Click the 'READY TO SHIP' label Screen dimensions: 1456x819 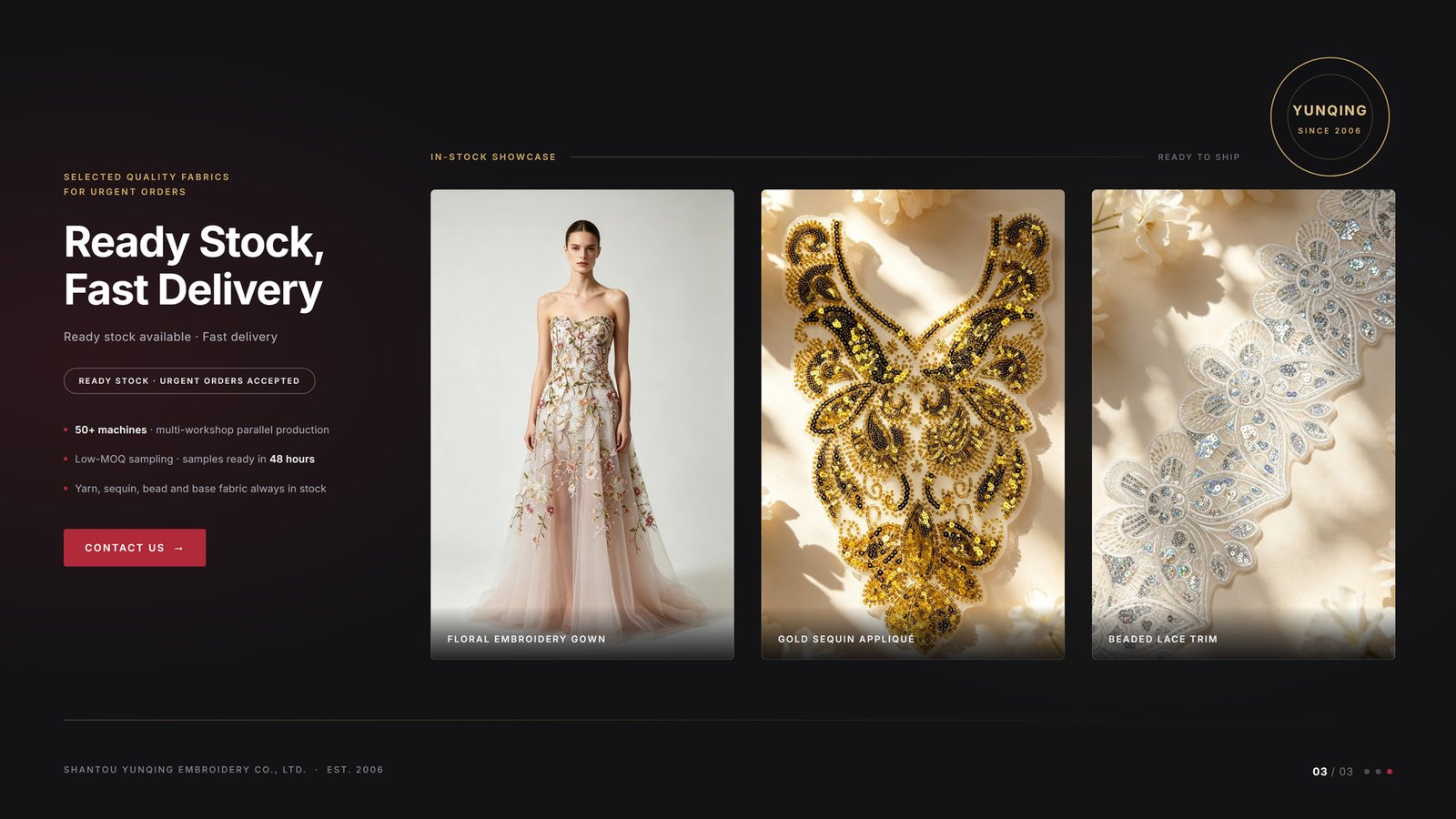pyautogui.click(x=1198, y=157)
